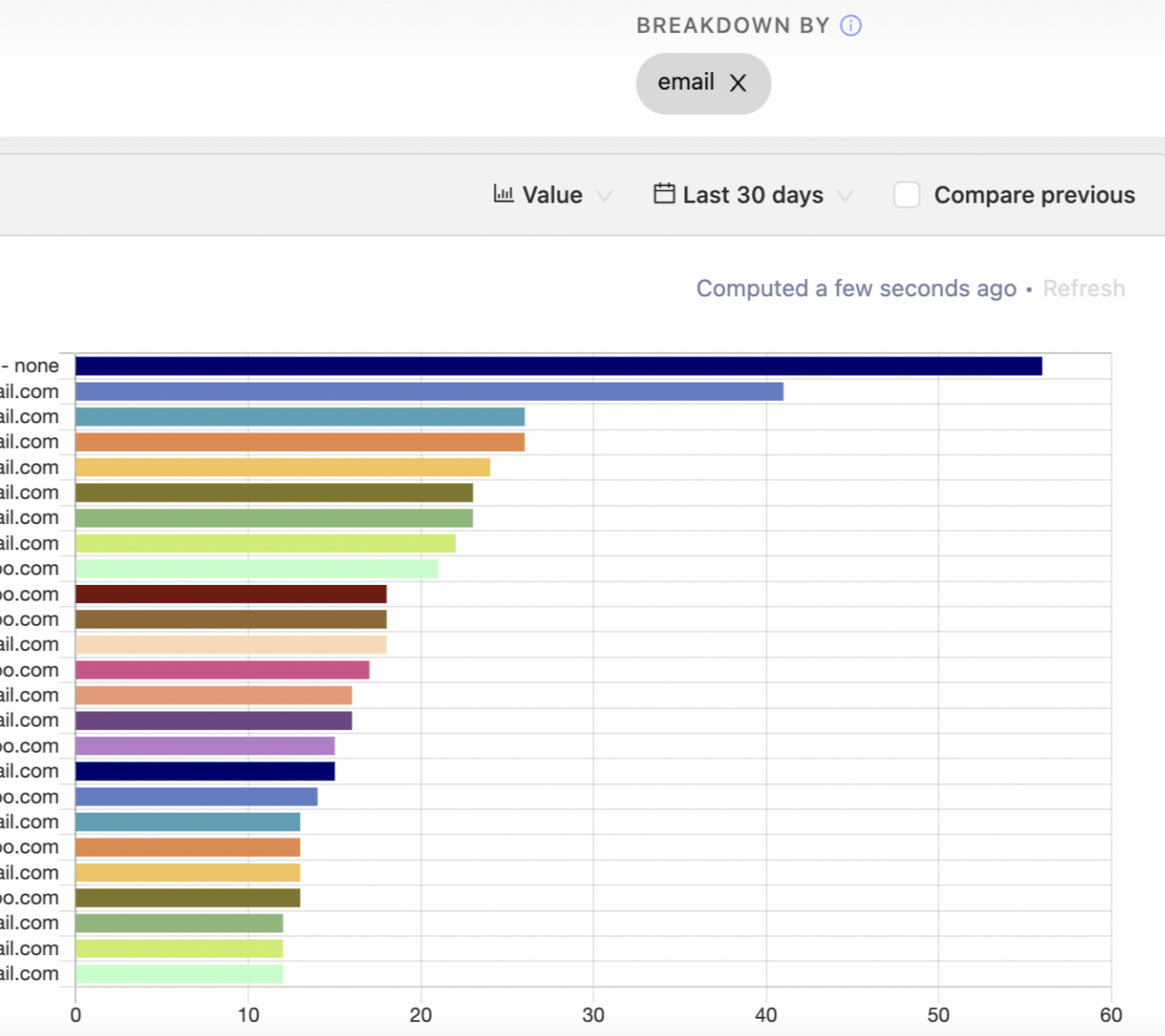Screen dimensions: 1165x1036
Task: Expand the Last 30 days date range
Action: pyautogui.click(x=752, y=195)
